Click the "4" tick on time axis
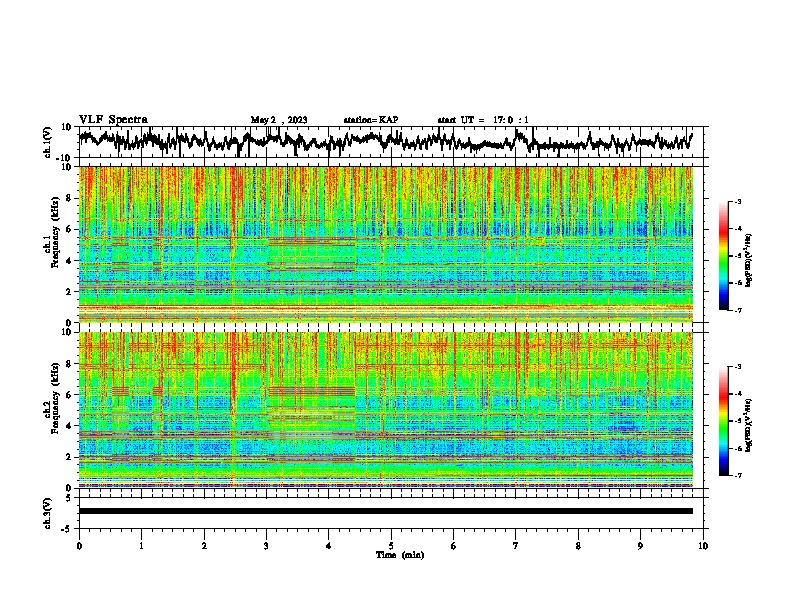 pos(329,546)
